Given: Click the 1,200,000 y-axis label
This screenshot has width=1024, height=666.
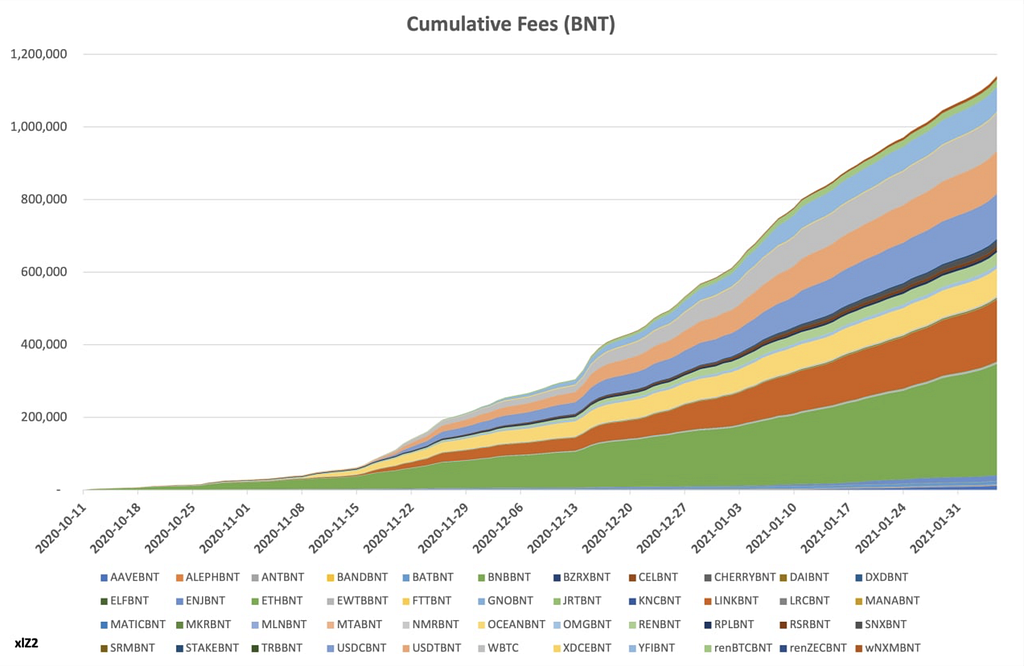Looking at the screenshot, I should coord(39,54).
